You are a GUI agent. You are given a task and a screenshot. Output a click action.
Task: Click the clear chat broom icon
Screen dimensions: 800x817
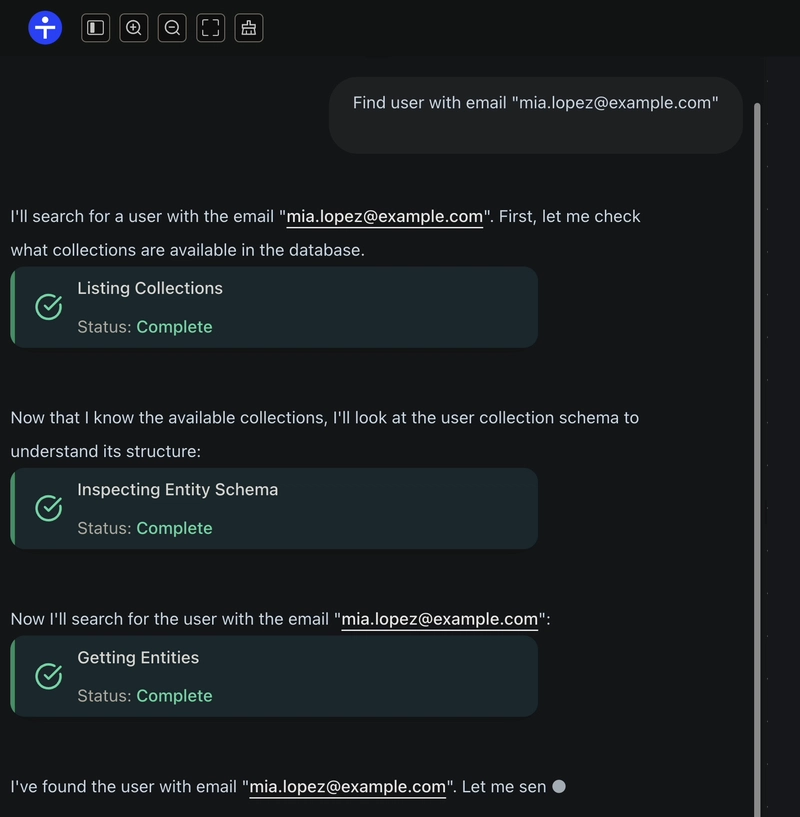click(249, 28)
